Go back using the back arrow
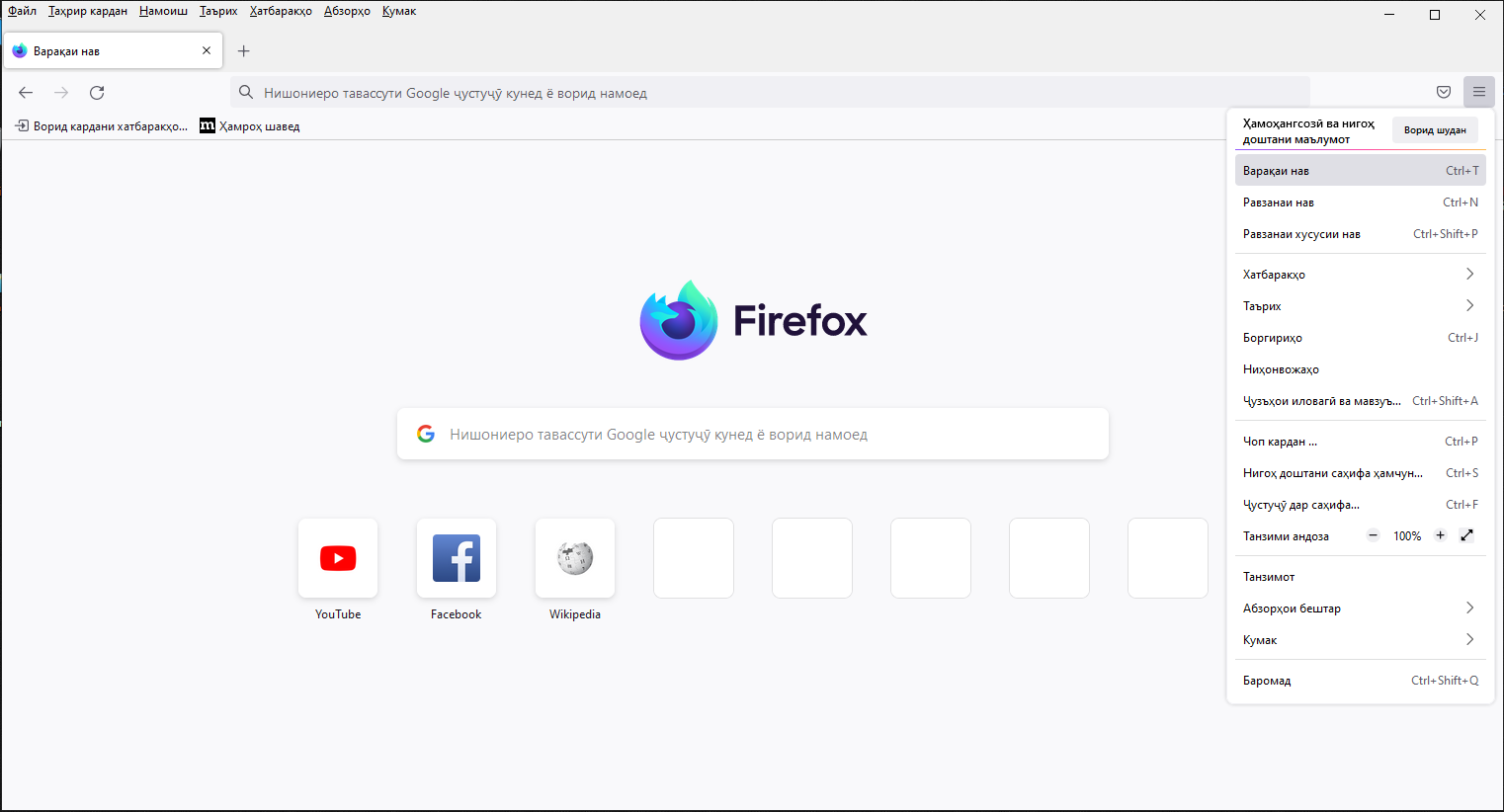Image resolution: width=1504 pixels, height=812 pixels. click(26, 93)
